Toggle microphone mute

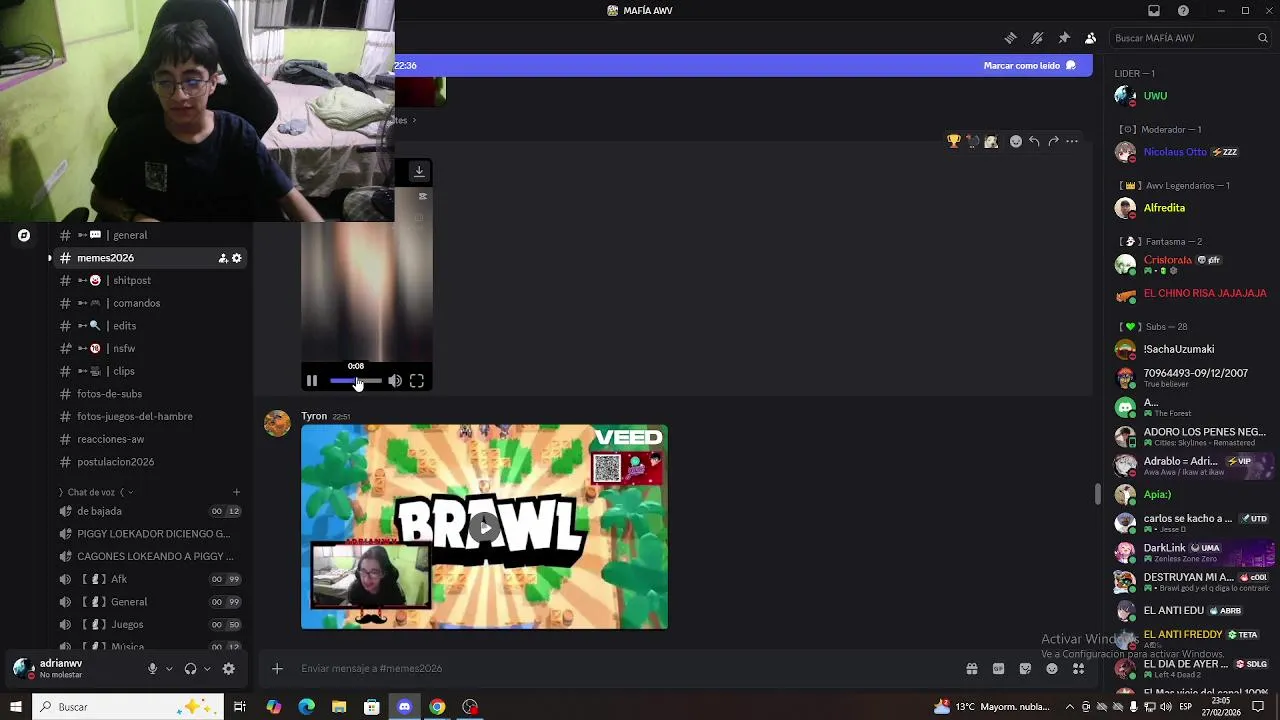(x=152, y=669)
